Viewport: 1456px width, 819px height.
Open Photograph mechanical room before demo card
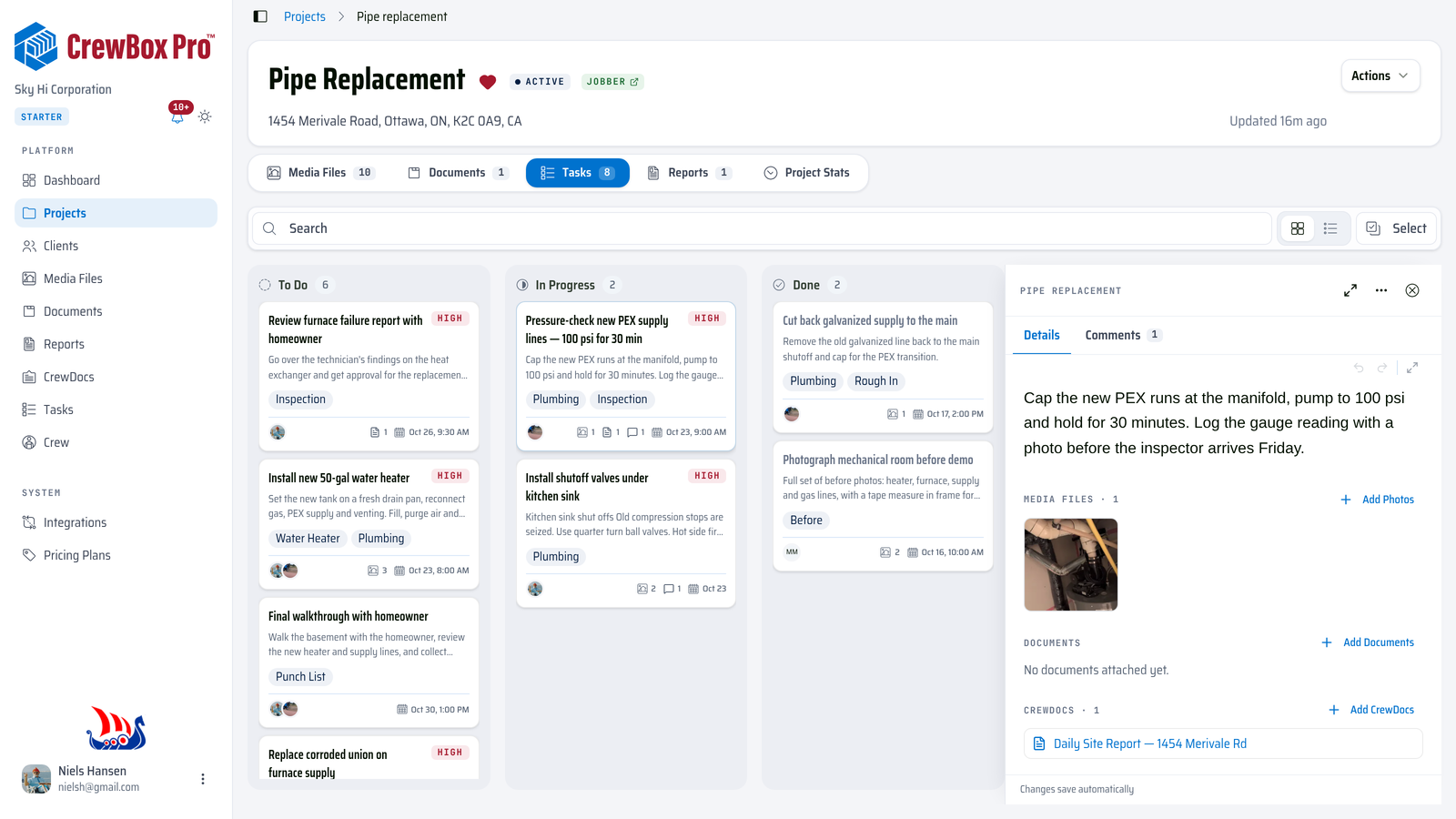tap(883, 506)
